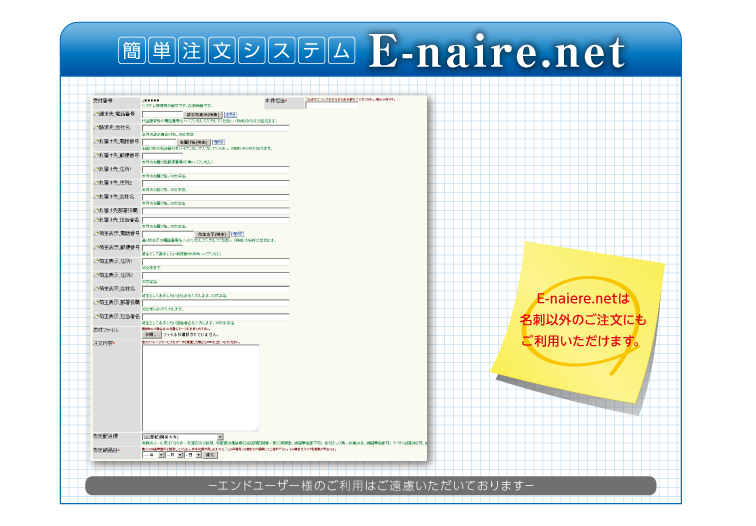Open the month dropdown for 指定納品日
The width and height of the screenshot is (756, 526).
pos(174,455)
